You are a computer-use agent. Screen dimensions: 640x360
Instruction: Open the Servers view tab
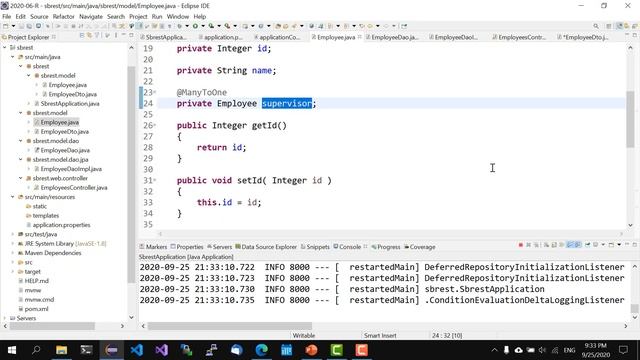(220, 247)
